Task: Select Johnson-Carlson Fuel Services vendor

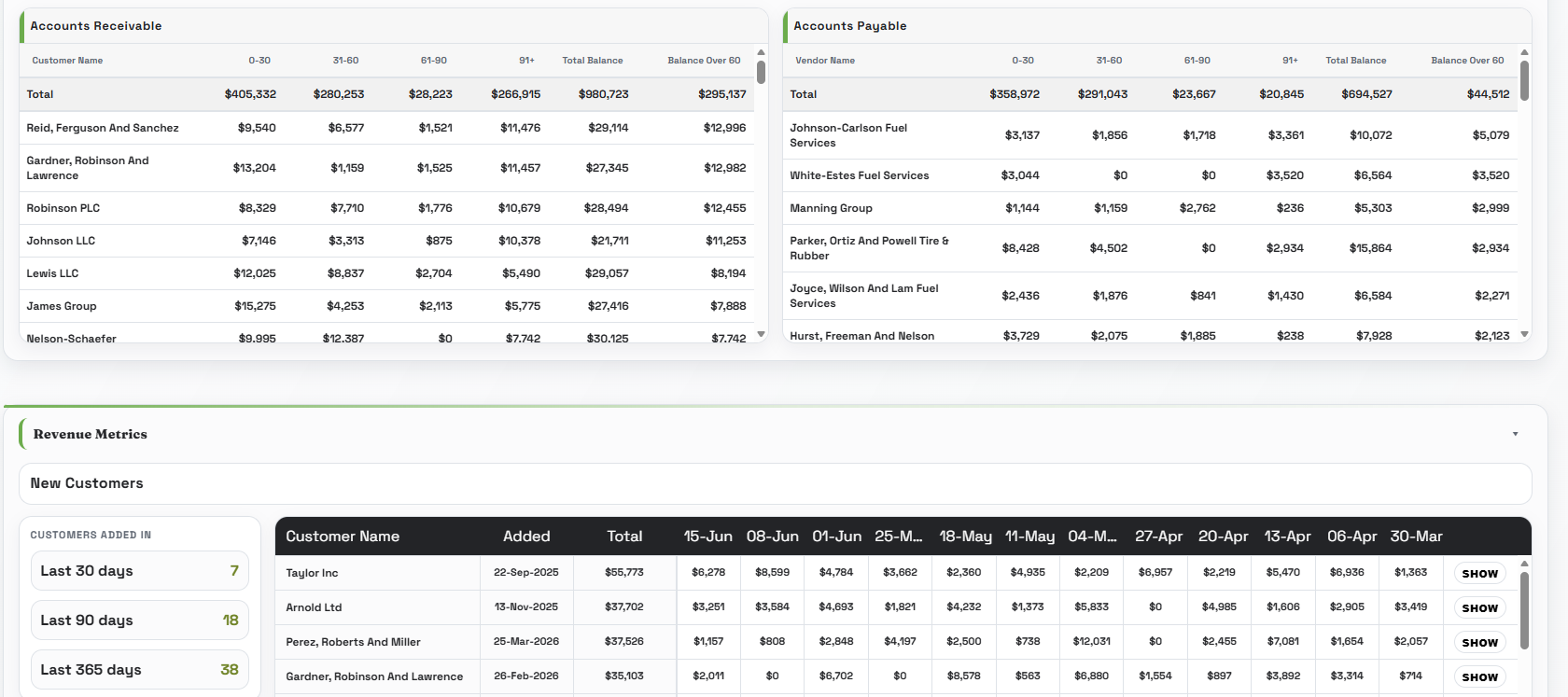Action: click(1150, 135)
